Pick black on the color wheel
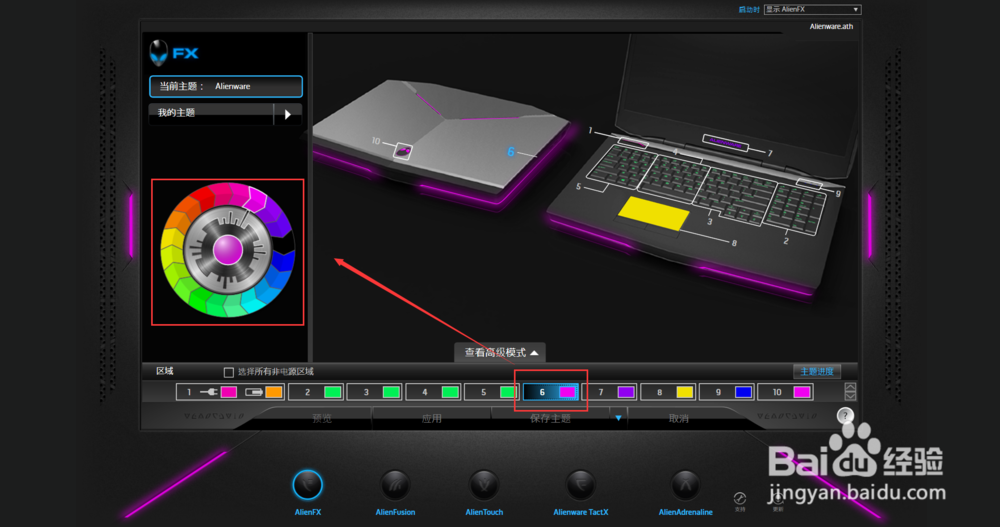 coord(286,242)
